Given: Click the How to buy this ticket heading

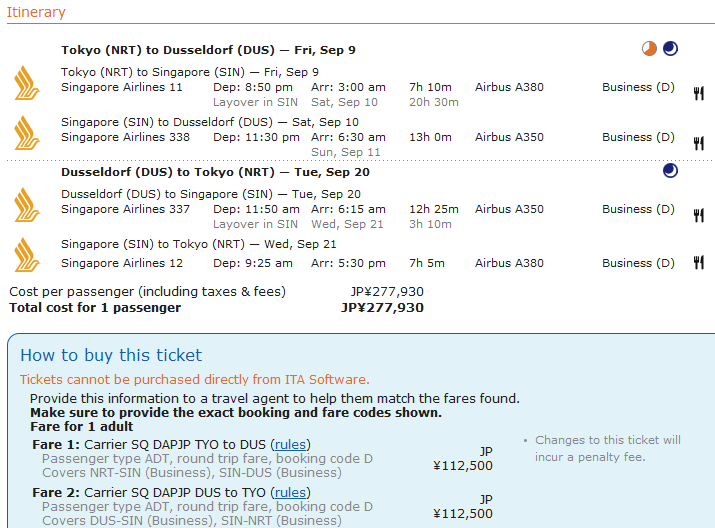Looking at the screenshot, I should point(111,355).
